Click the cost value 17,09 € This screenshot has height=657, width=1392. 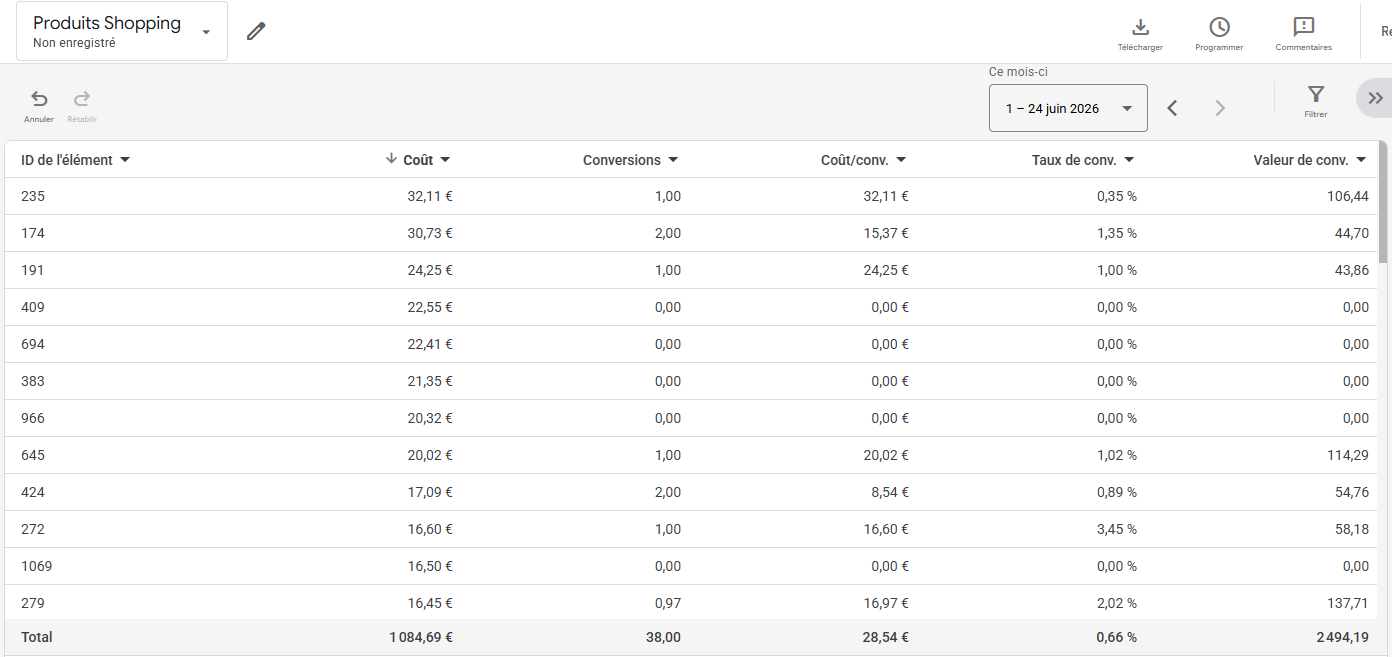tap(430, 492)
